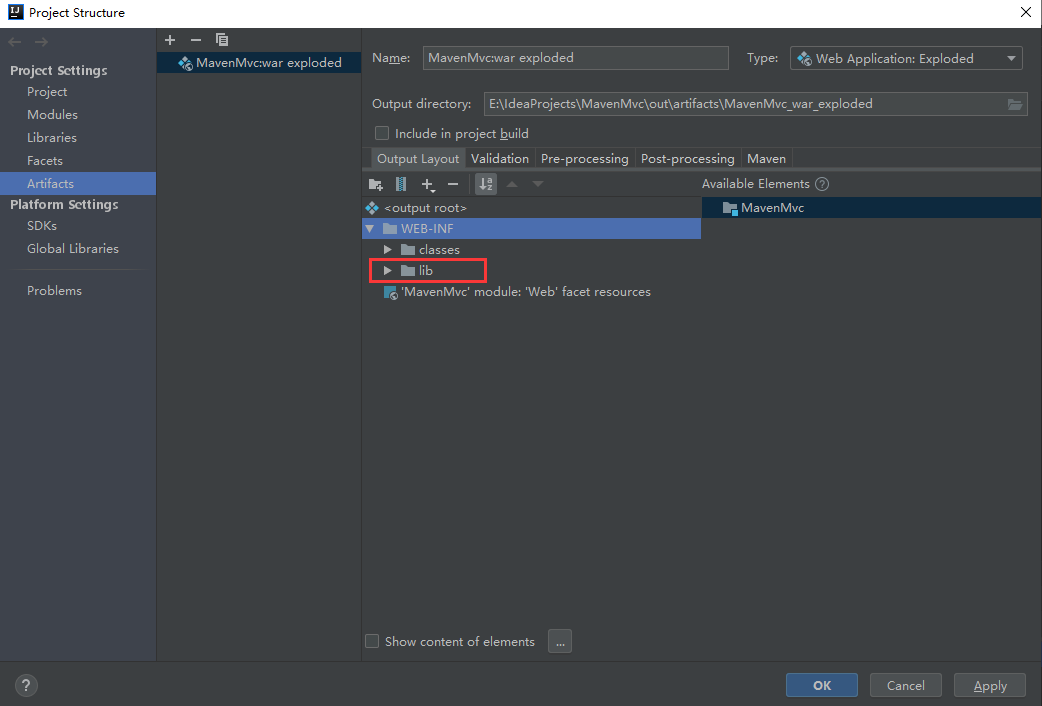Select the lib folder row
The width and height of the screenshot is (1042, 706).
(x=532, y=271)
